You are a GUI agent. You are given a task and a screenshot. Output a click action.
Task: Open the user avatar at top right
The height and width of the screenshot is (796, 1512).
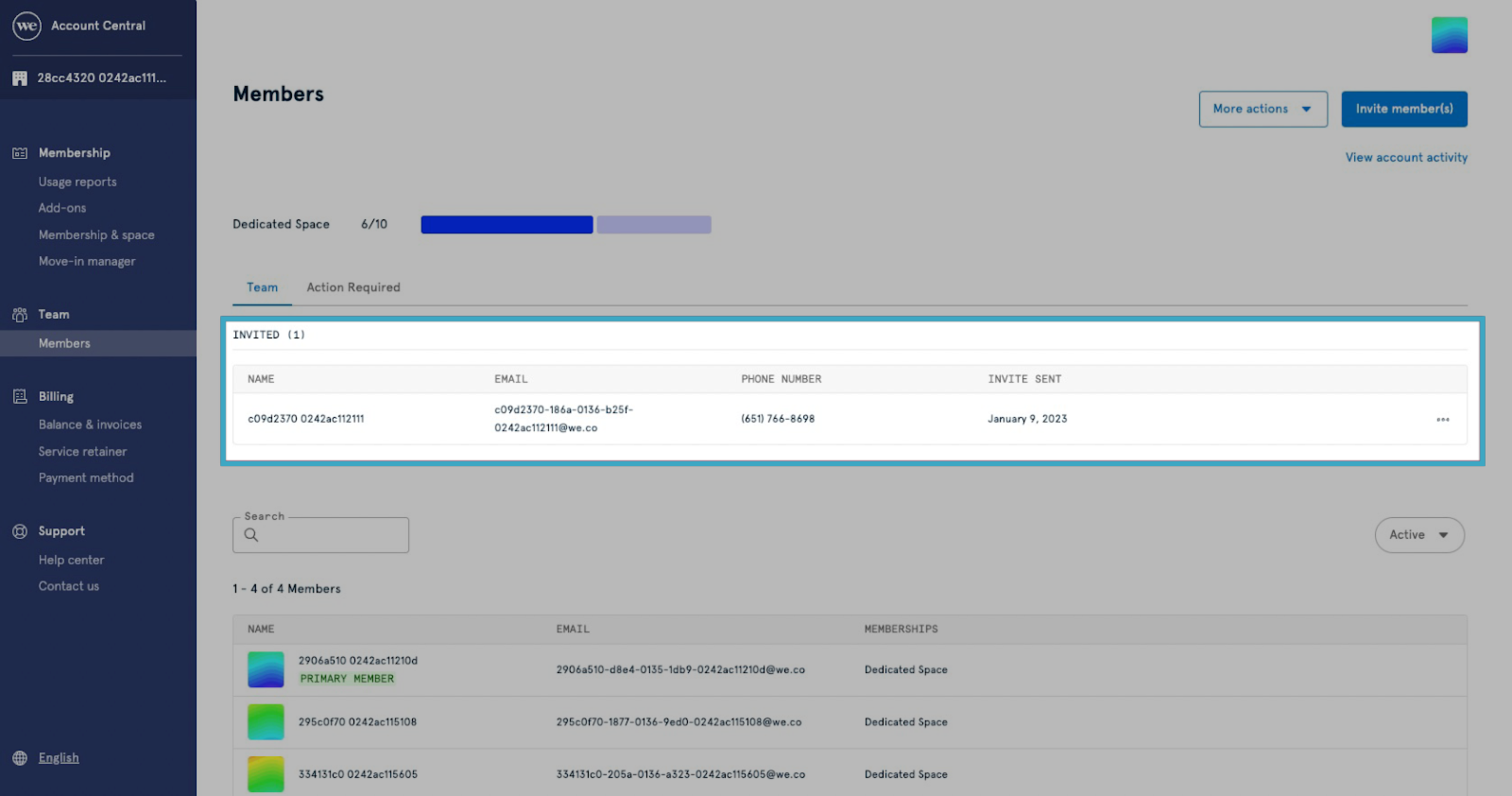coord(1450,35)
